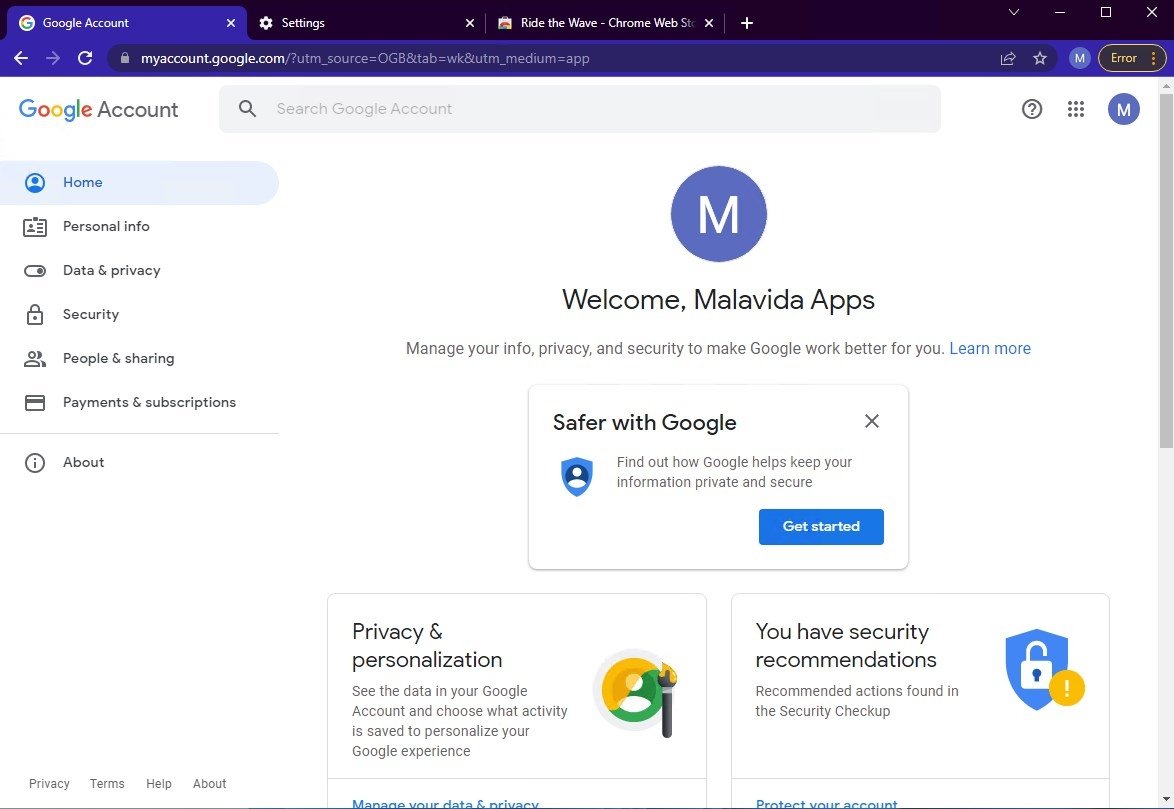This screenshot has height=809, width=1174.
Task: Open People & sharing section
Action: click(139, 358)
